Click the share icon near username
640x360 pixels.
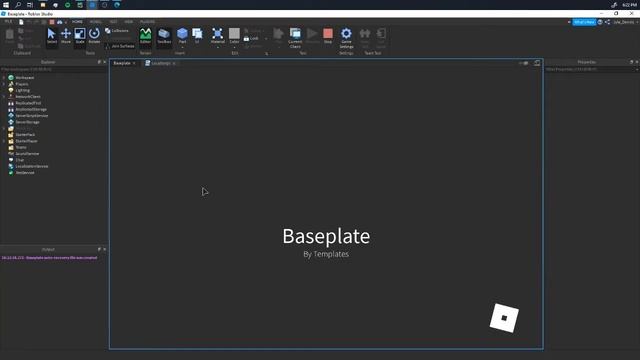pyautogui.click(x=607, y=22)
